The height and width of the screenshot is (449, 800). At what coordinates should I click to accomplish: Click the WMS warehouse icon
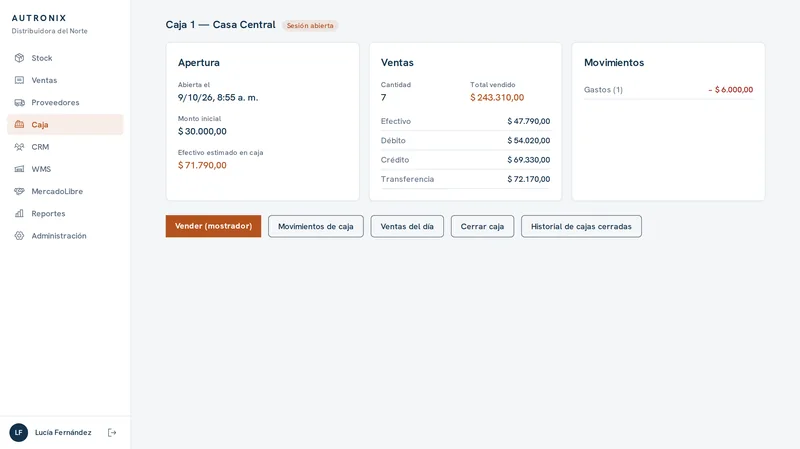[x=19, y=169]
